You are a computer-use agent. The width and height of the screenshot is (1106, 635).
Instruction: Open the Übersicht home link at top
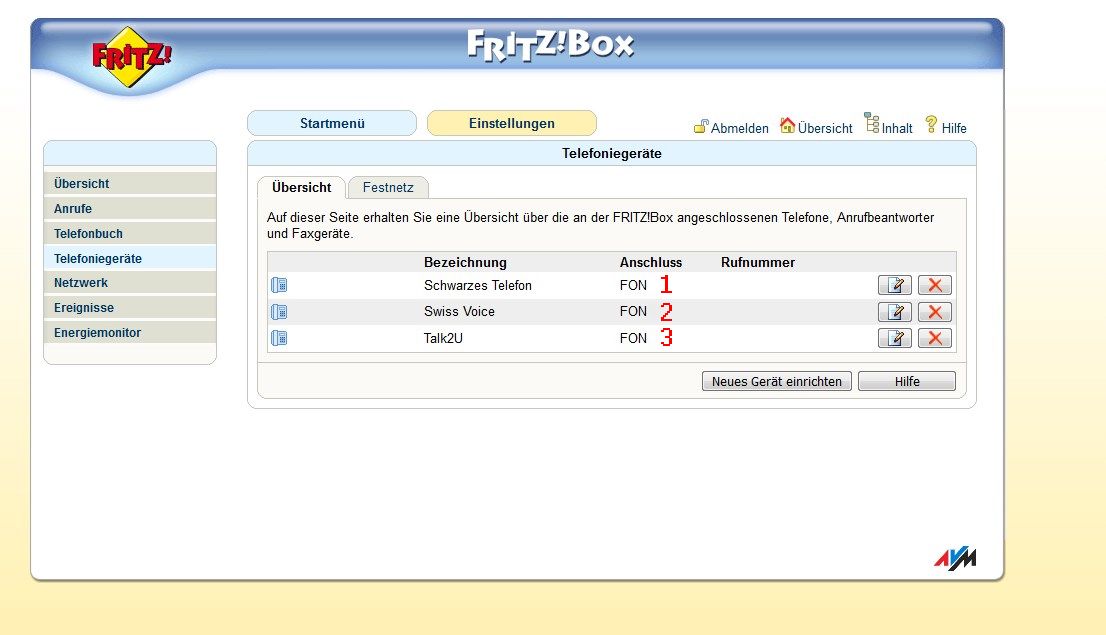[x=816, y=127]
